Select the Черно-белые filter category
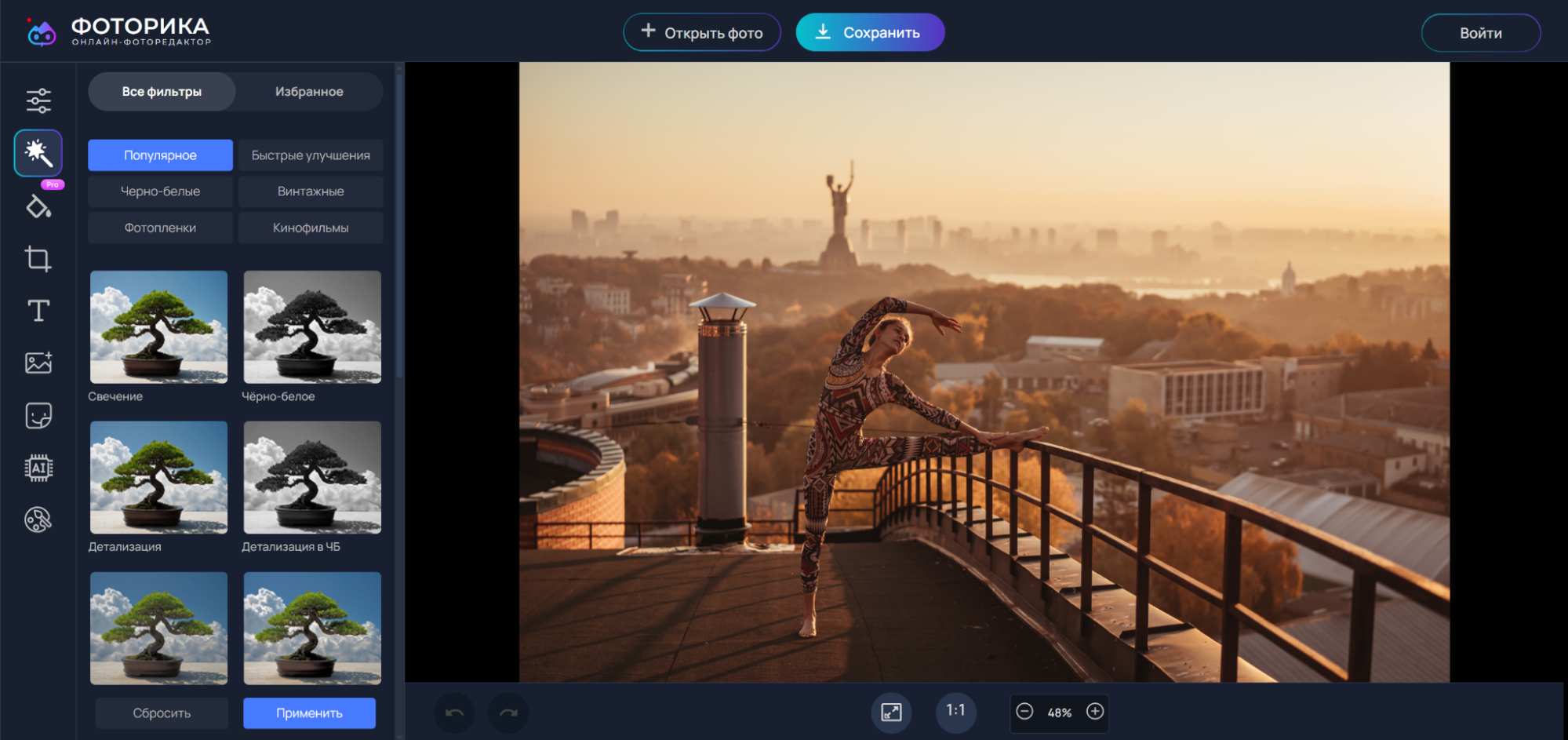The width and height of the screenshot is (1568, 740). pos(160,191)
